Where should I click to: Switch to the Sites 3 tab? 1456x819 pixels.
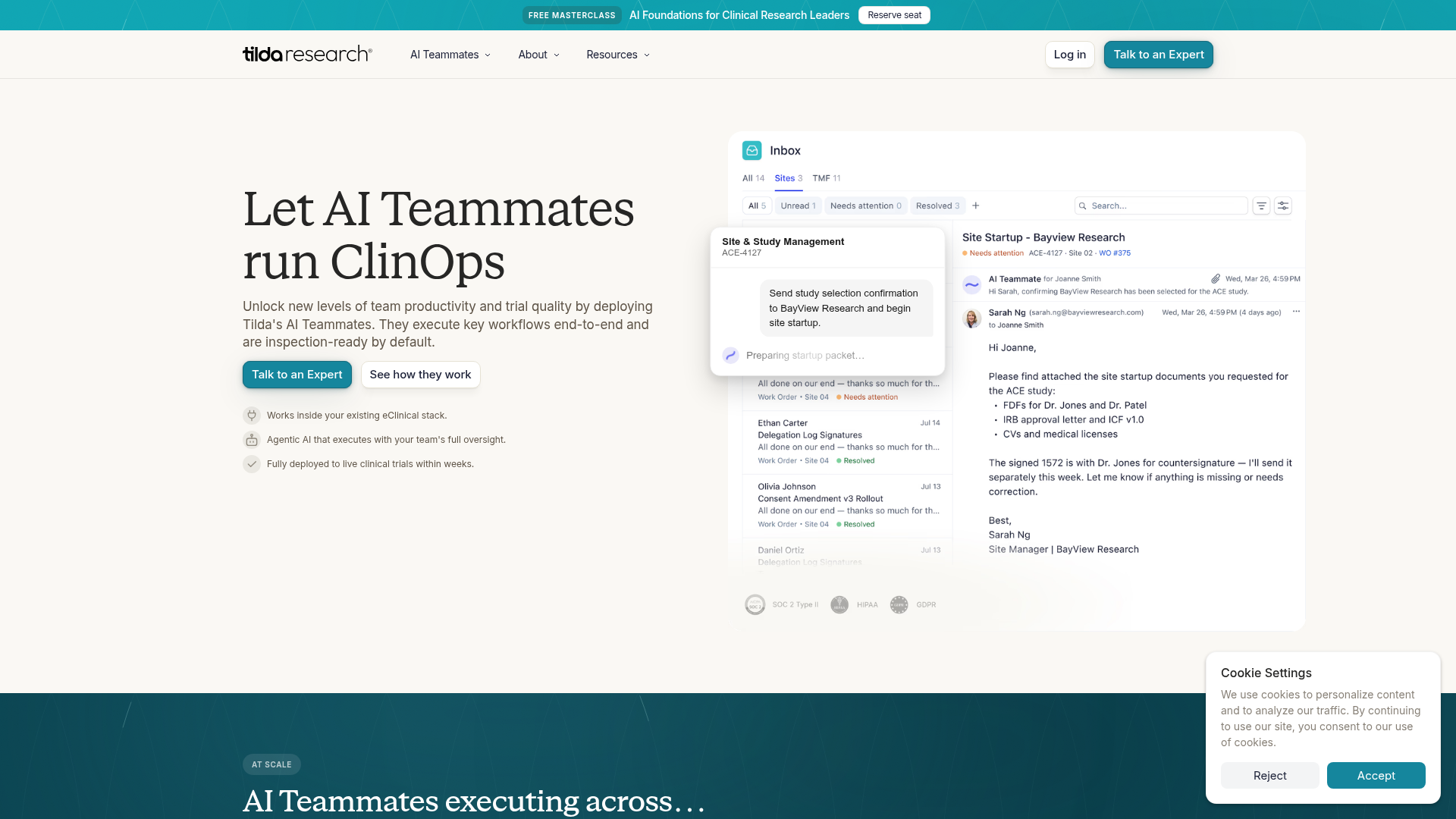(789, 178)
